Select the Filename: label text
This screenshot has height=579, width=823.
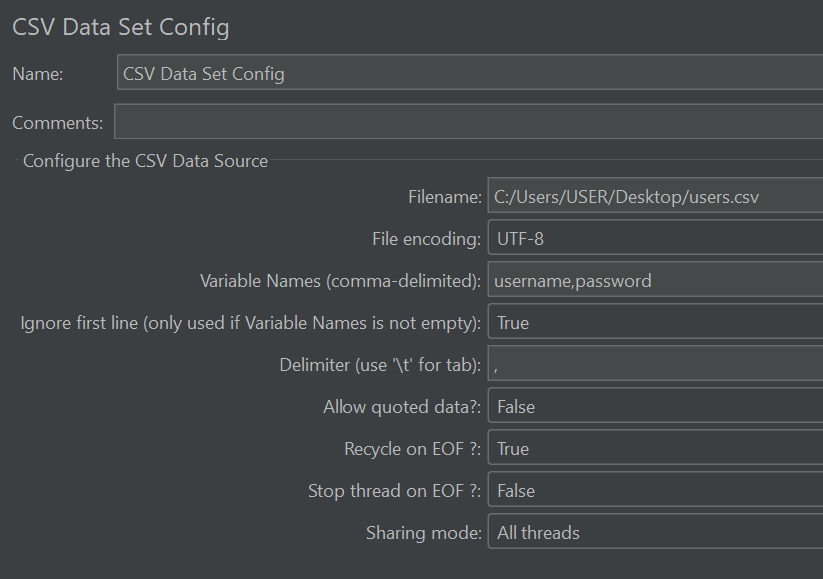(444, 197)
